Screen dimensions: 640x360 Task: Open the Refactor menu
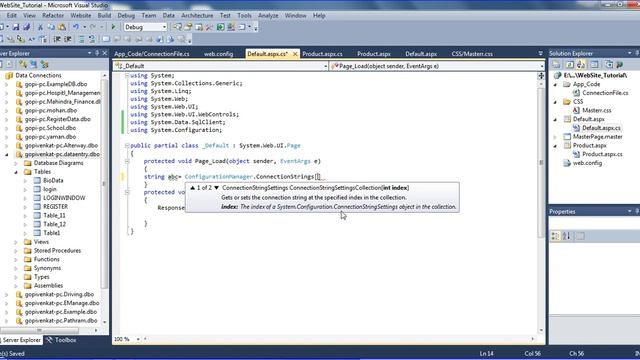pyautogui.click(x=53, y=16)
